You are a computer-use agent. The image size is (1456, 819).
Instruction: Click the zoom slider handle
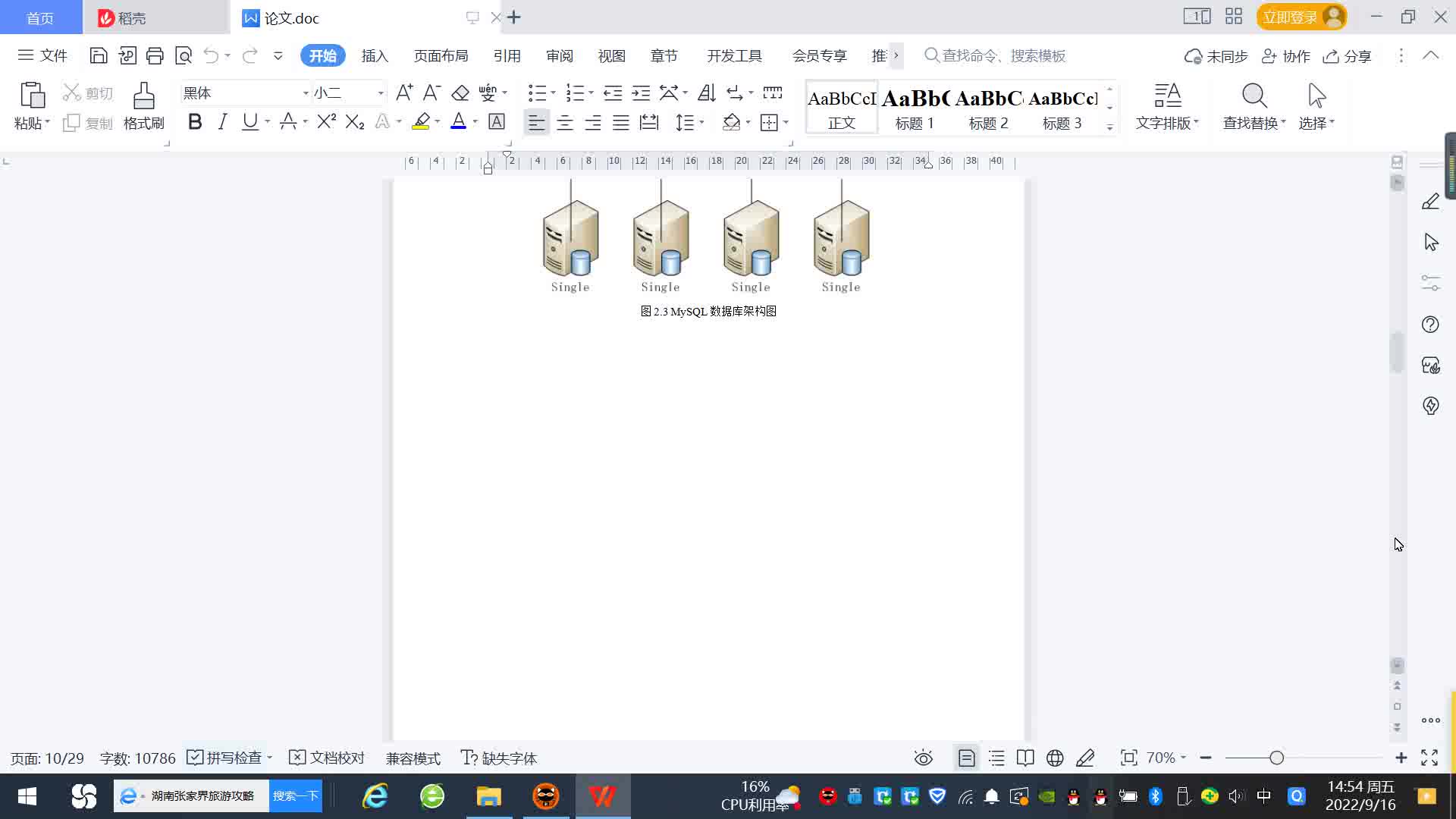(1276, 758)
